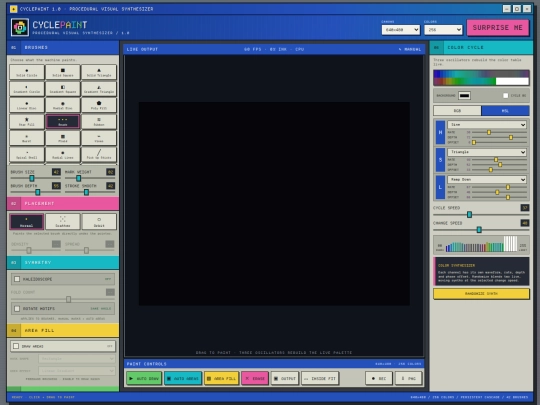Image resolution: width=540 pixels, height=405 pixels.
Task: Tick the Cycle BG checkbox
Action: tap(505, 95)
